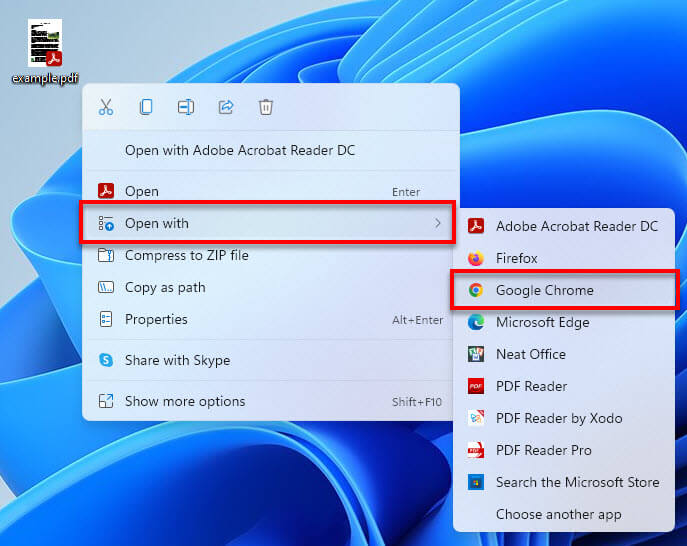Click the Acrobat icon beside Open
Viewport: 687px width, 546px height.
[x=106, y=191]
